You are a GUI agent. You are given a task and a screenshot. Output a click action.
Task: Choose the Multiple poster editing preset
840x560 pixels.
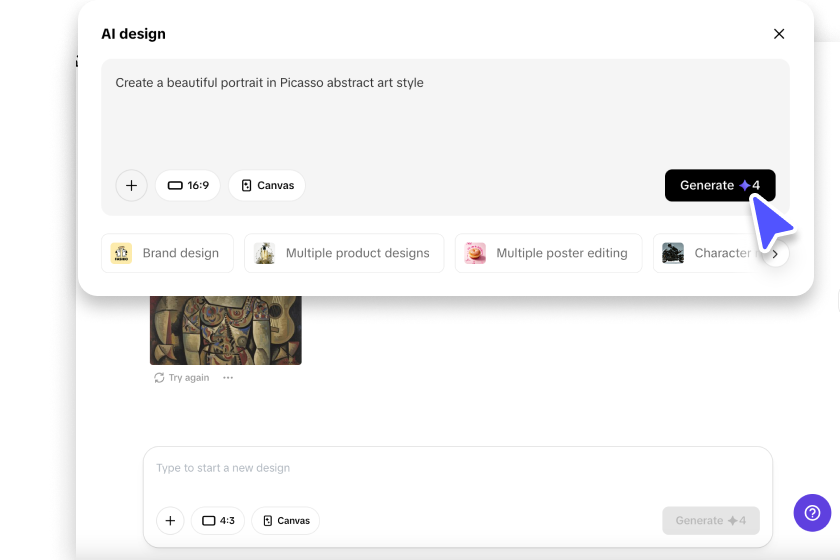pos(549,253)
